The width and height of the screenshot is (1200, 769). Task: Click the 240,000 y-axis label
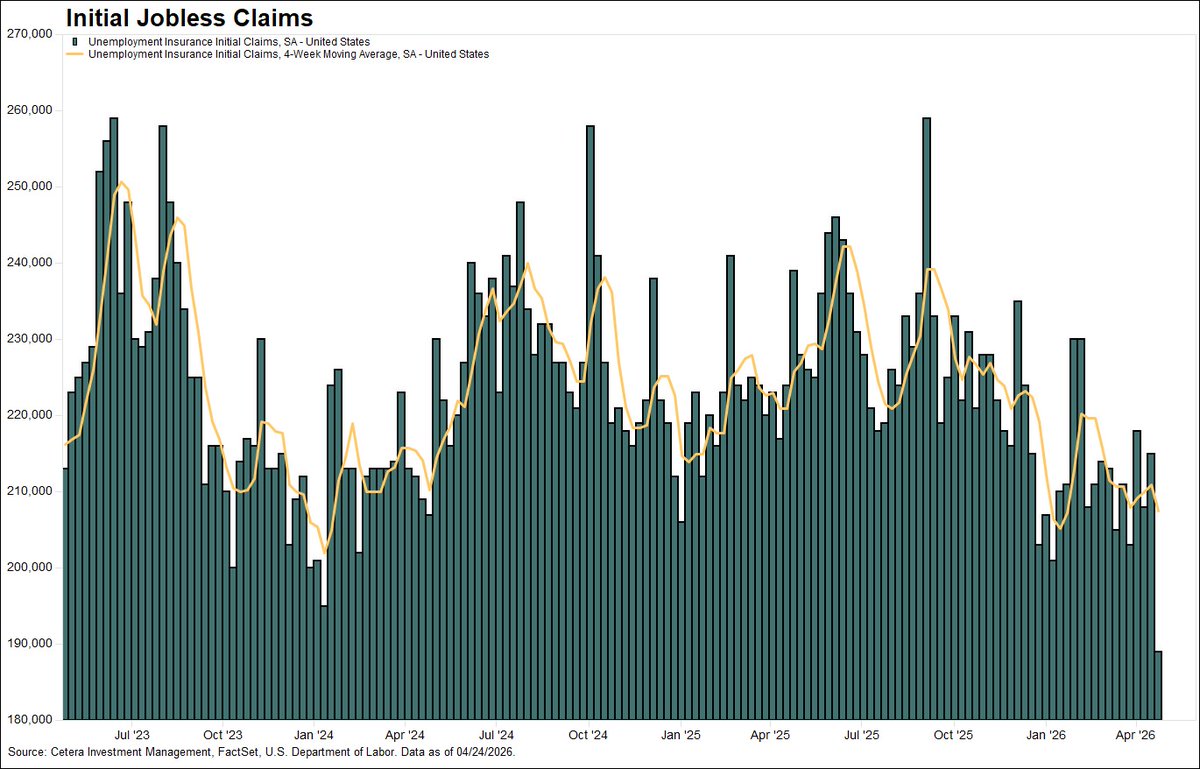click(x=29, y=263)
